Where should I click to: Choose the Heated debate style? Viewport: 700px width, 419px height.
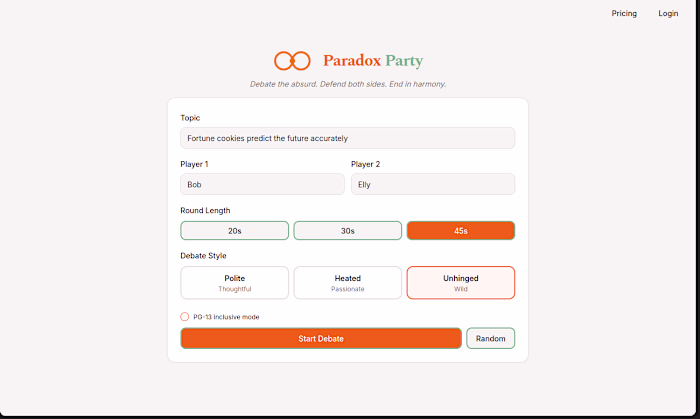347,282
